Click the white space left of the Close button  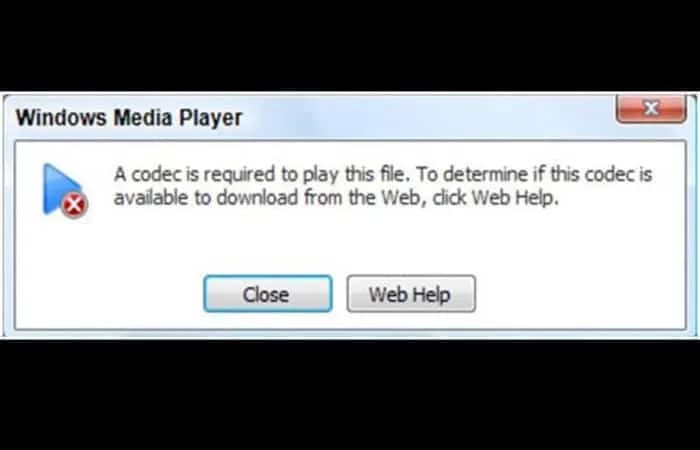pos(109,294)
